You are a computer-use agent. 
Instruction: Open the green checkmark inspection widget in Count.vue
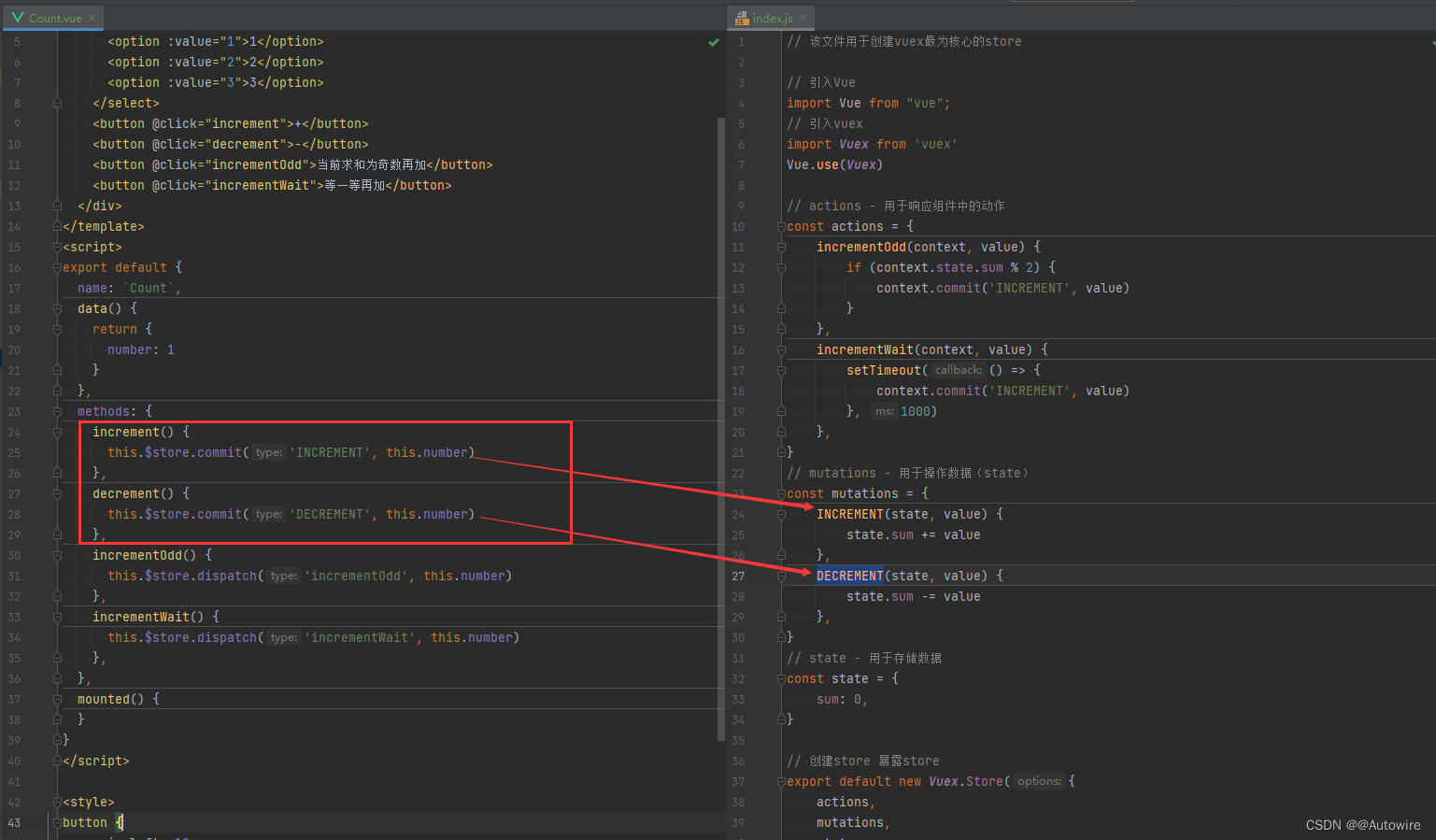[714, 42]
